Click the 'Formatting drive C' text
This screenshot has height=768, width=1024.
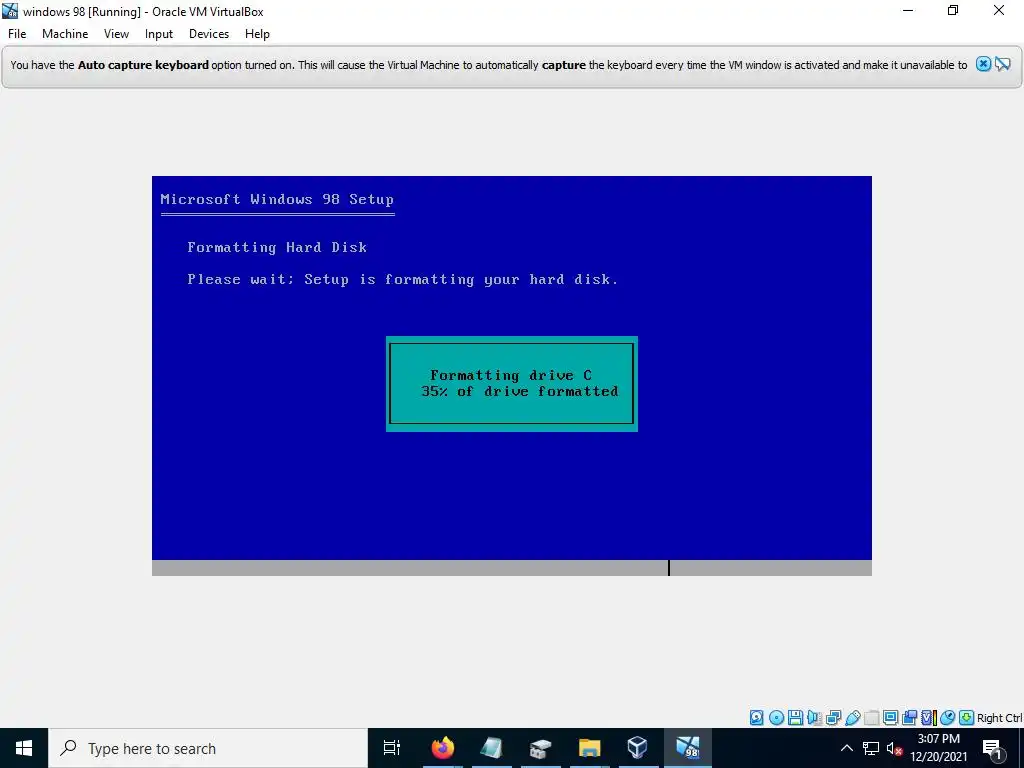pos(511,375)
